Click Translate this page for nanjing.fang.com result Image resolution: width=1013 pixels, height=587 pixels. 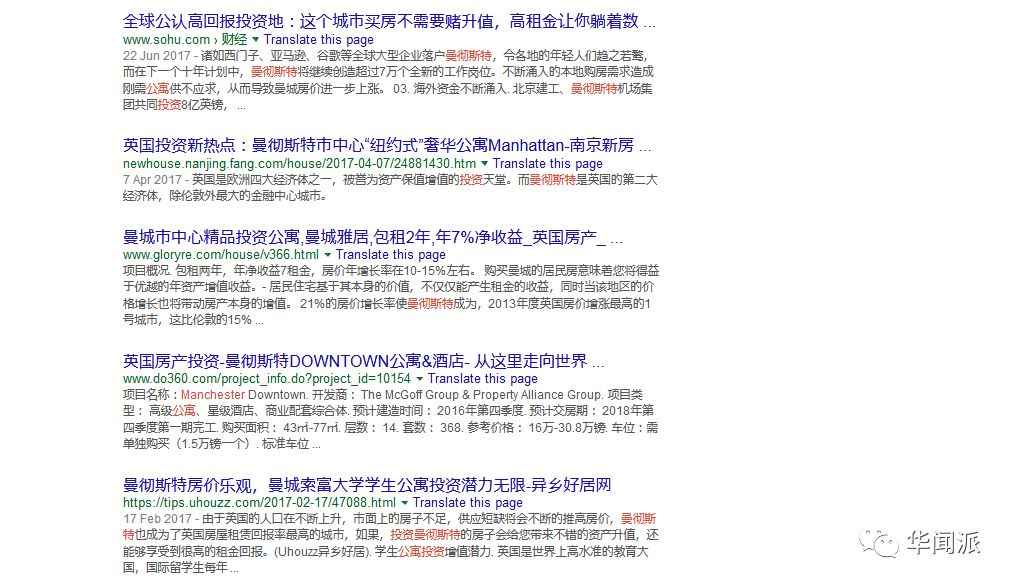point(547,163)
